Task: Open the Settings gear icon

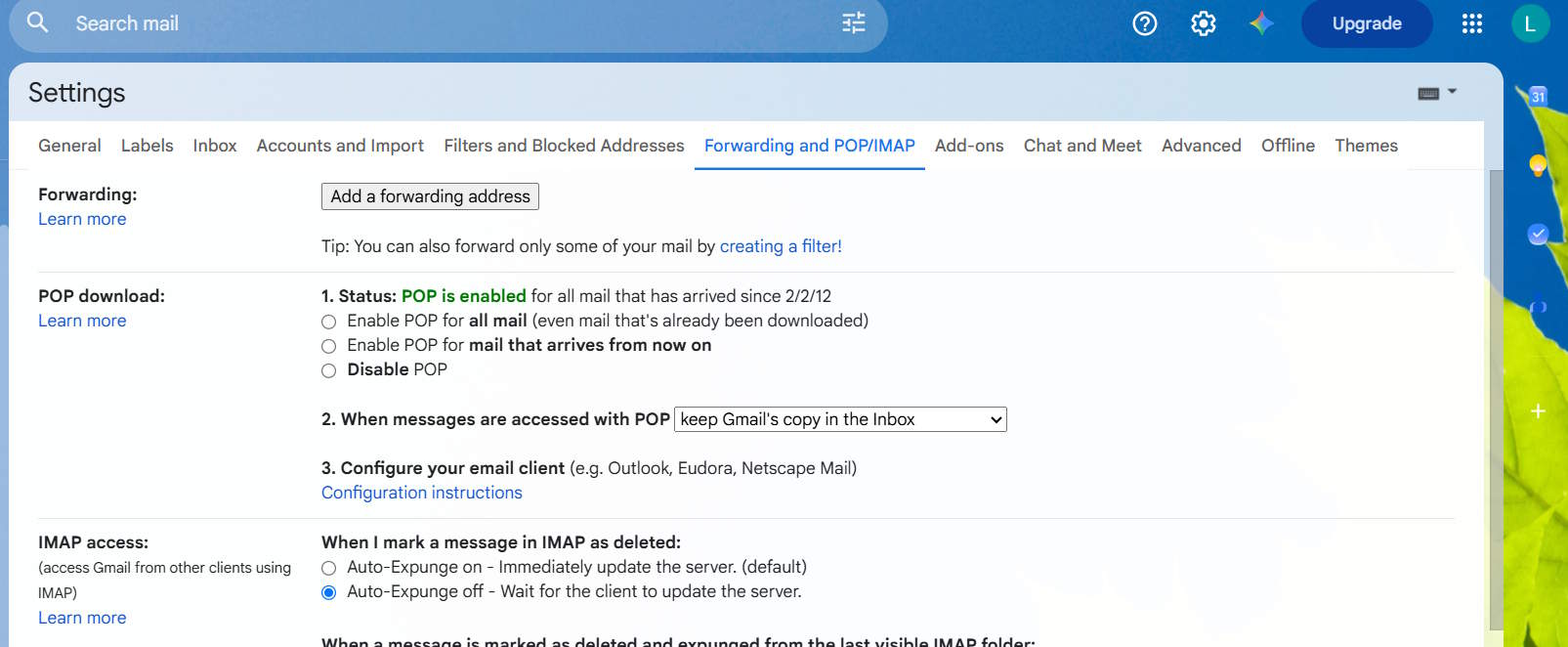Action: pyautogui.click(x=1204, y=23)
